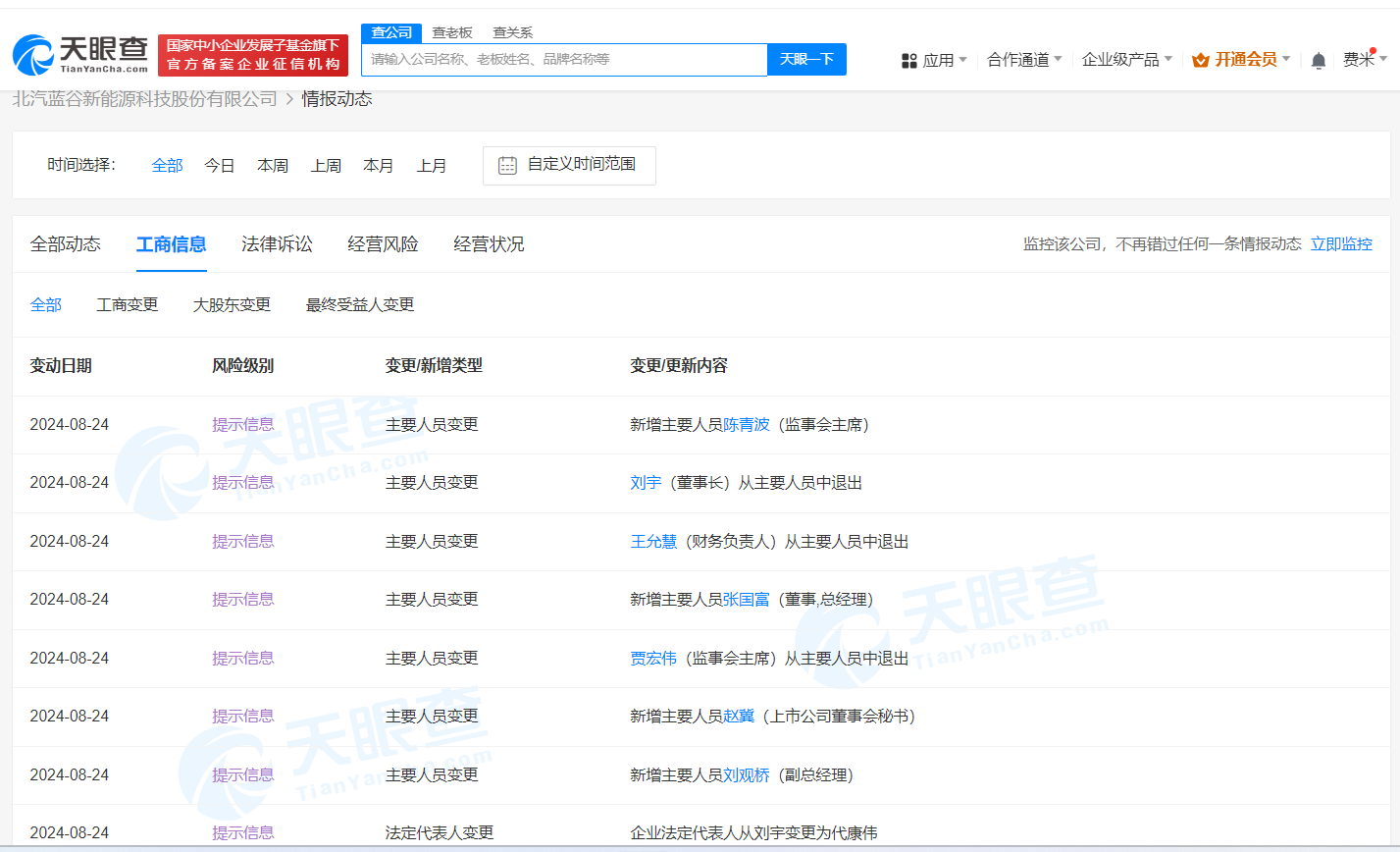Expand the 合作通道 dropdown
Screen dimensions: 1400x852
click(x=1023, y=59)
